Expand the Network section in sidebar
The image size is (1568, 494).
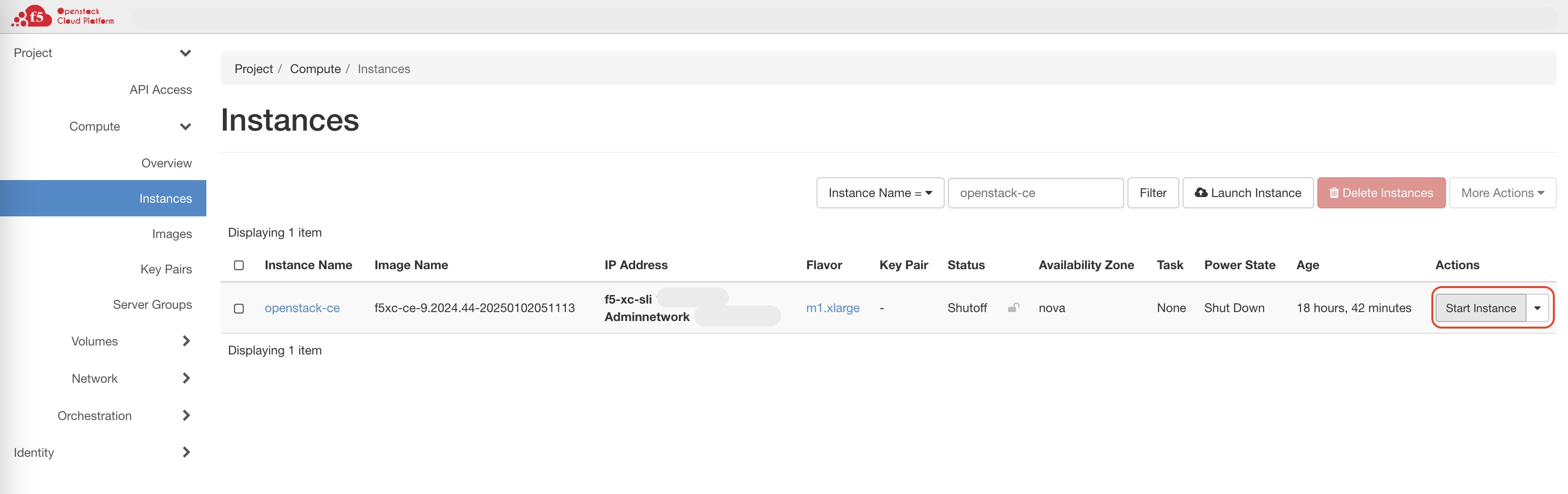tap(94, 378)
